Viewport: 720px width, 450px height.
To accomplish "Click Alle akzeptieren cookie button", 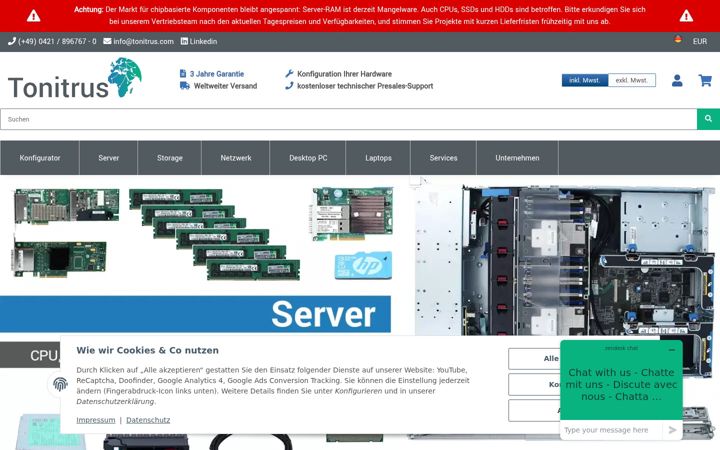I will 534,359.
